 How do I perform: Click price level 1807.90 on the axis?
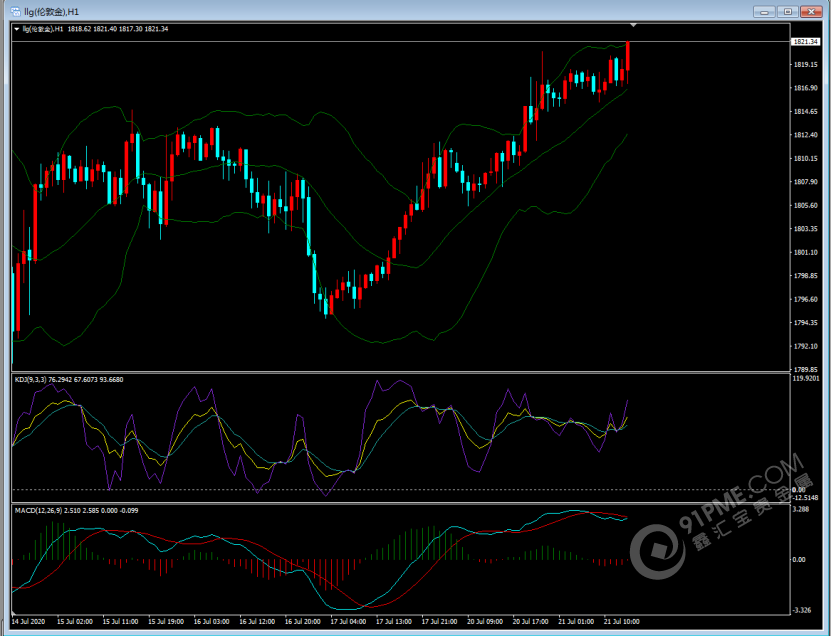point(805,182)
